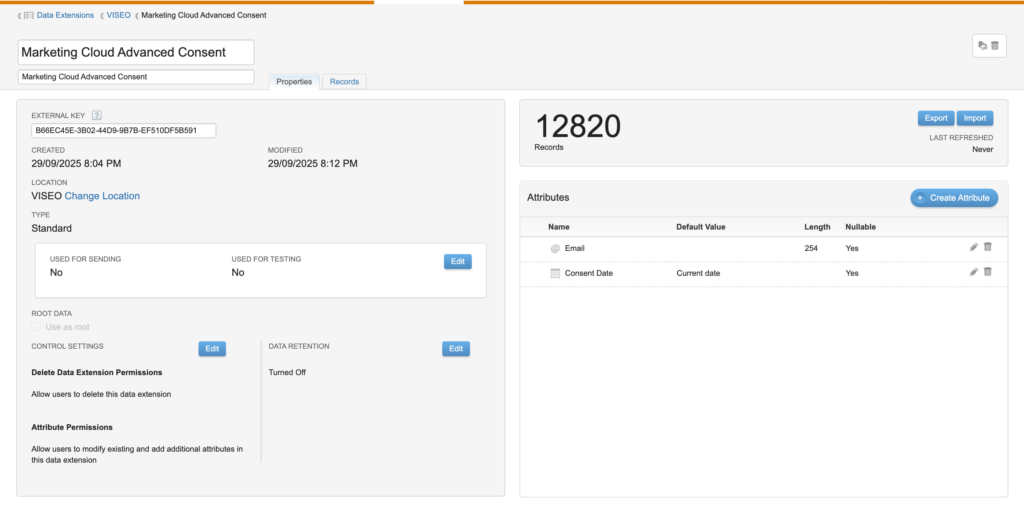Click the help icon next to External Key
This screenshot has width=1024, height=526.
click(x=97, y=116)
